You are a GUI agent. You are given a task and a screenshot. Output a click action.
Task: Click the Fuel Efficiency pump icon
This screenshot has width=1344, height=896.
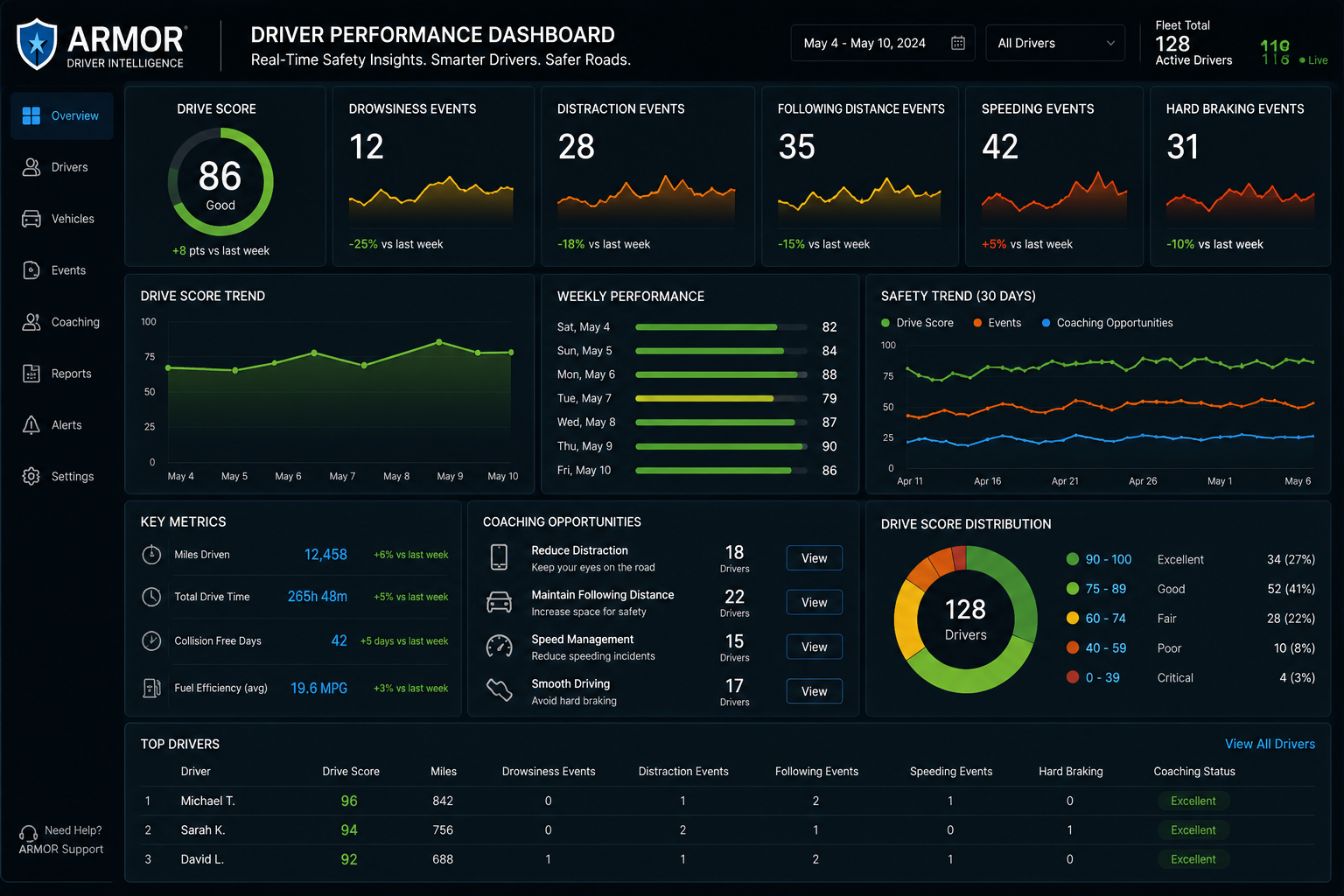point(151,689)
